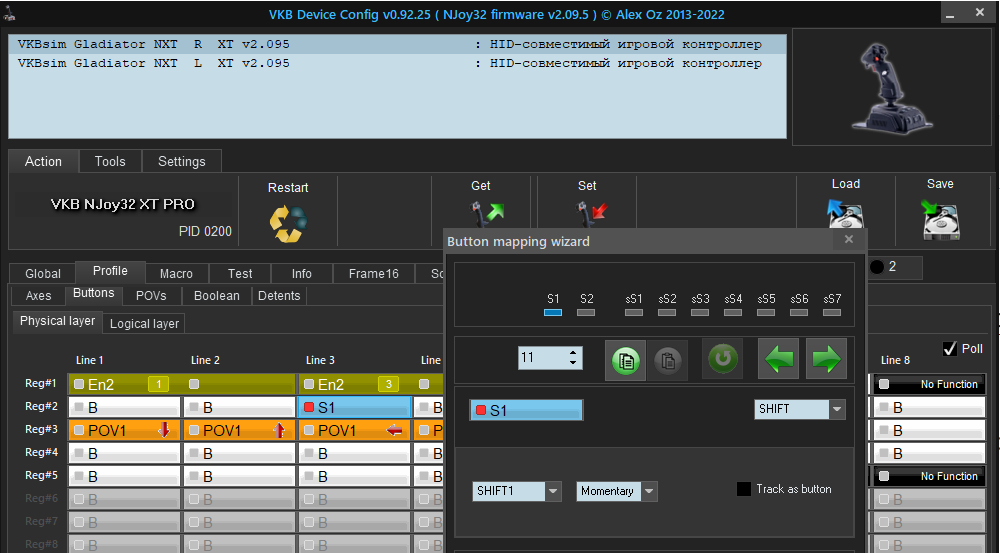This screenshot has width=1000, height=553.
Task: Switch to the Frame16 tab
Action: 374,274
